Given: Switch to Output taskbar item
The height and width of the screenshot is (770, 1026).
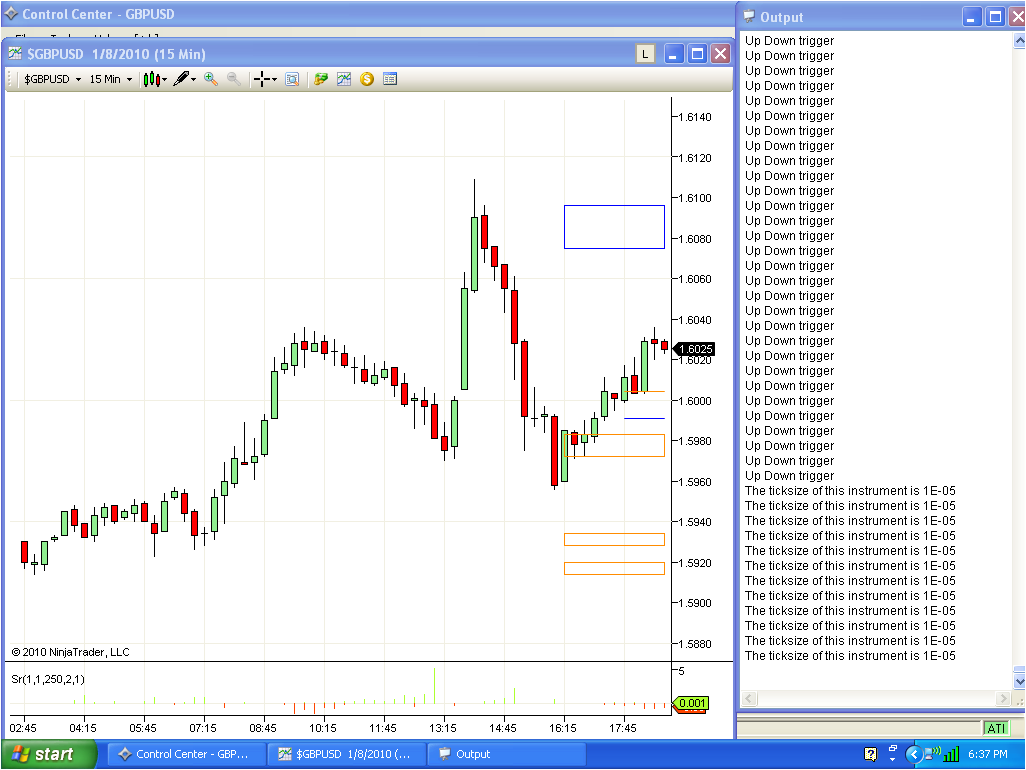Looking at the screenshot, I should tap(506, 754).
